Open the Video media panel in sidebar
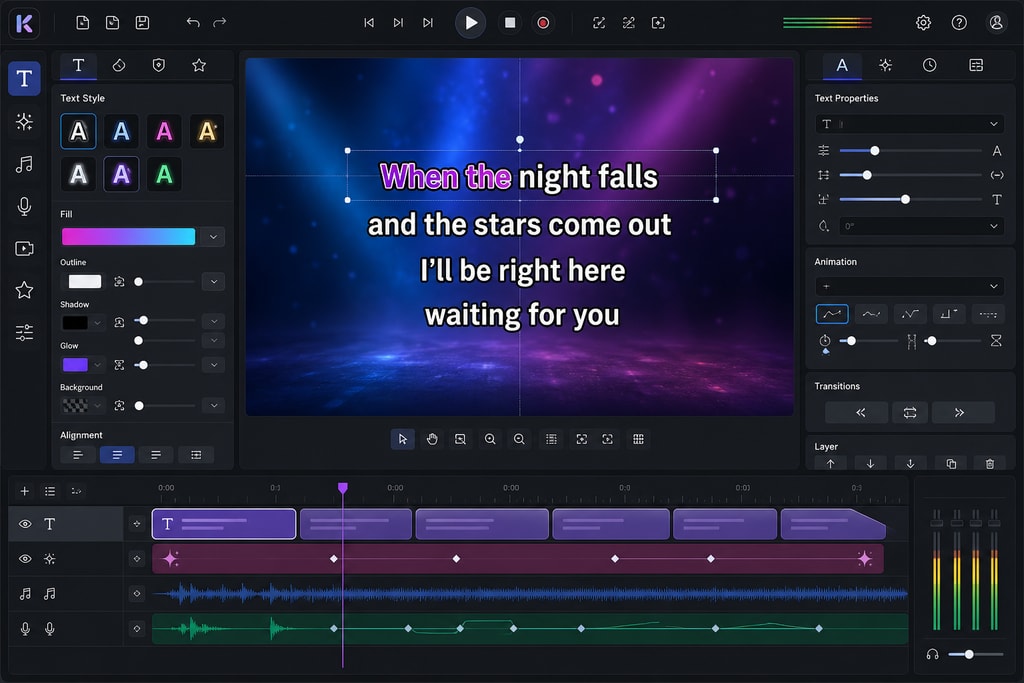The image size is (1024, 683). 24,249
